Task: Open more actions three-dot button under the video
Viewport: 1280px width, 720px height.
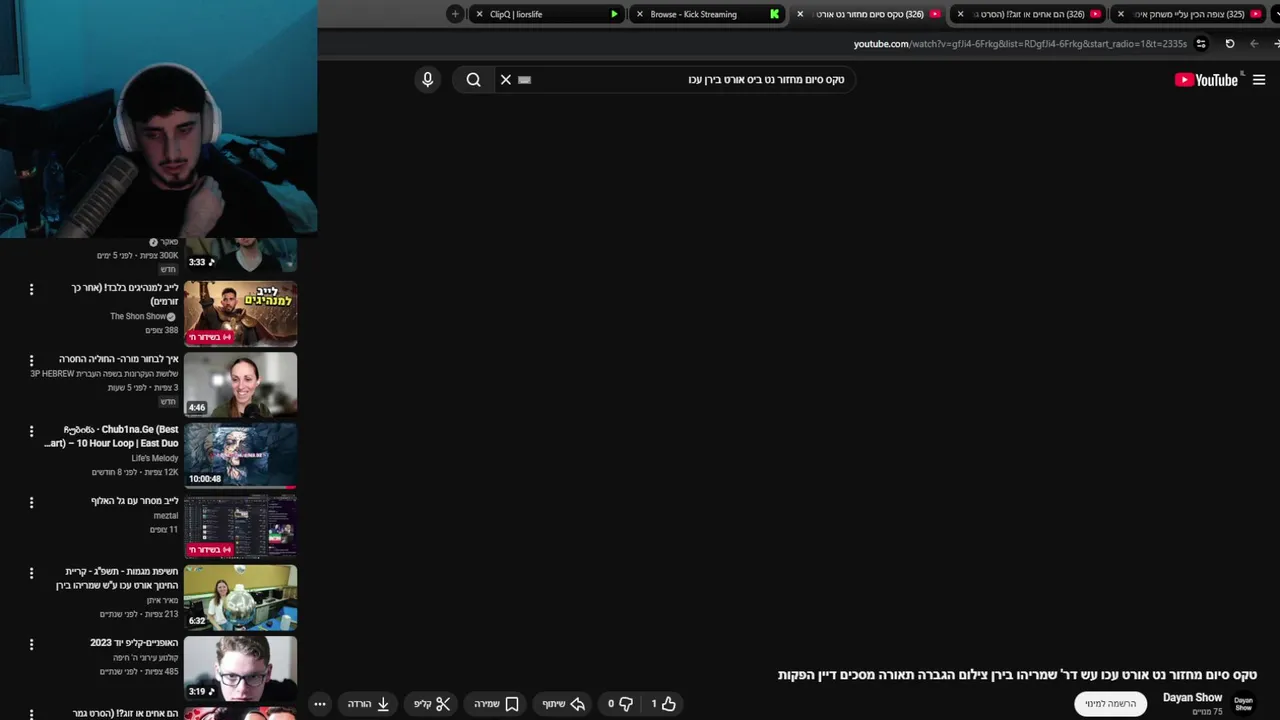Action: [320, 704]
